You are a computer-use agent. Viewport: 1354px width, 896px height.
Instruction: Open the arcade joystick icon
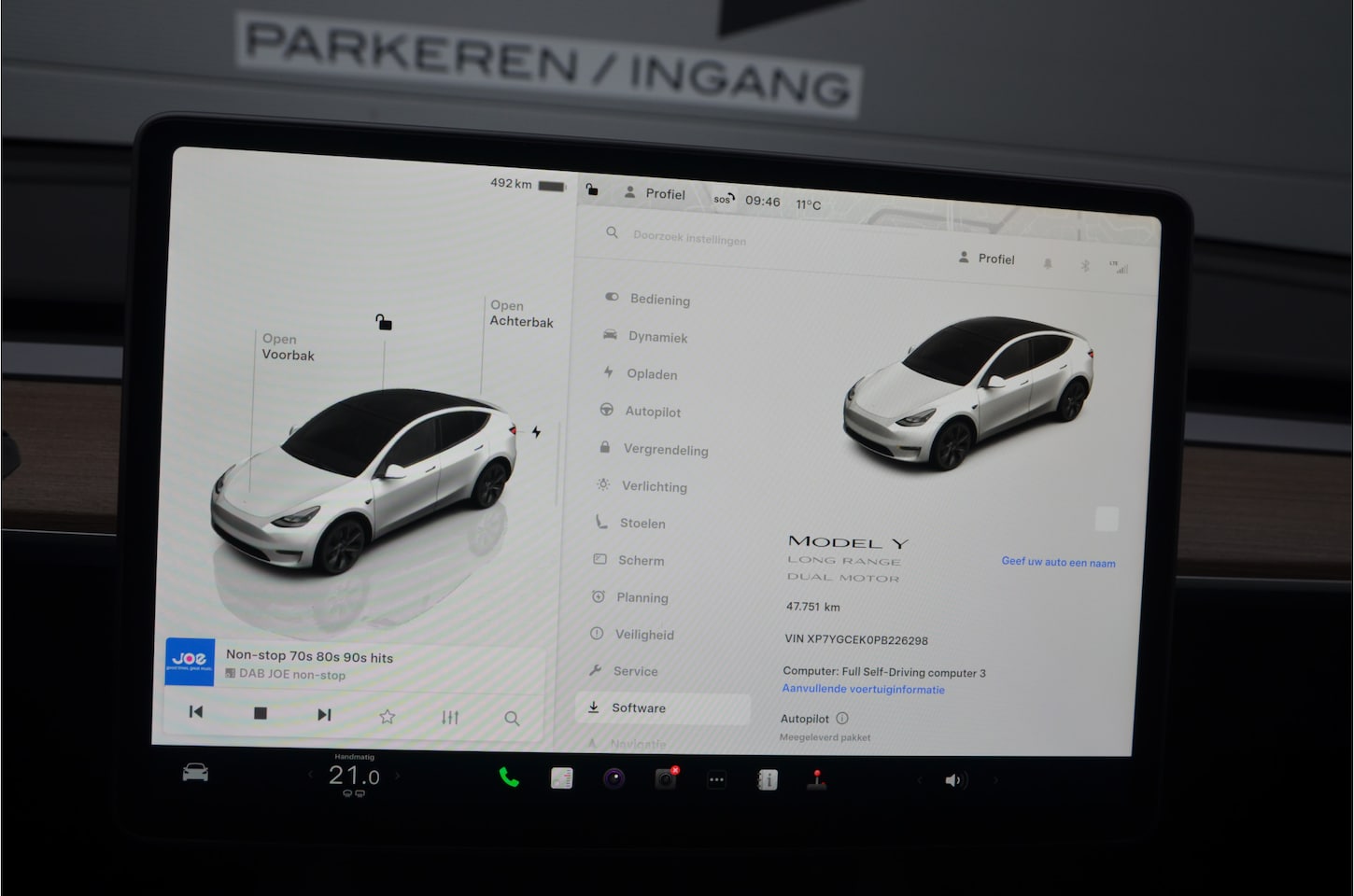816,780
